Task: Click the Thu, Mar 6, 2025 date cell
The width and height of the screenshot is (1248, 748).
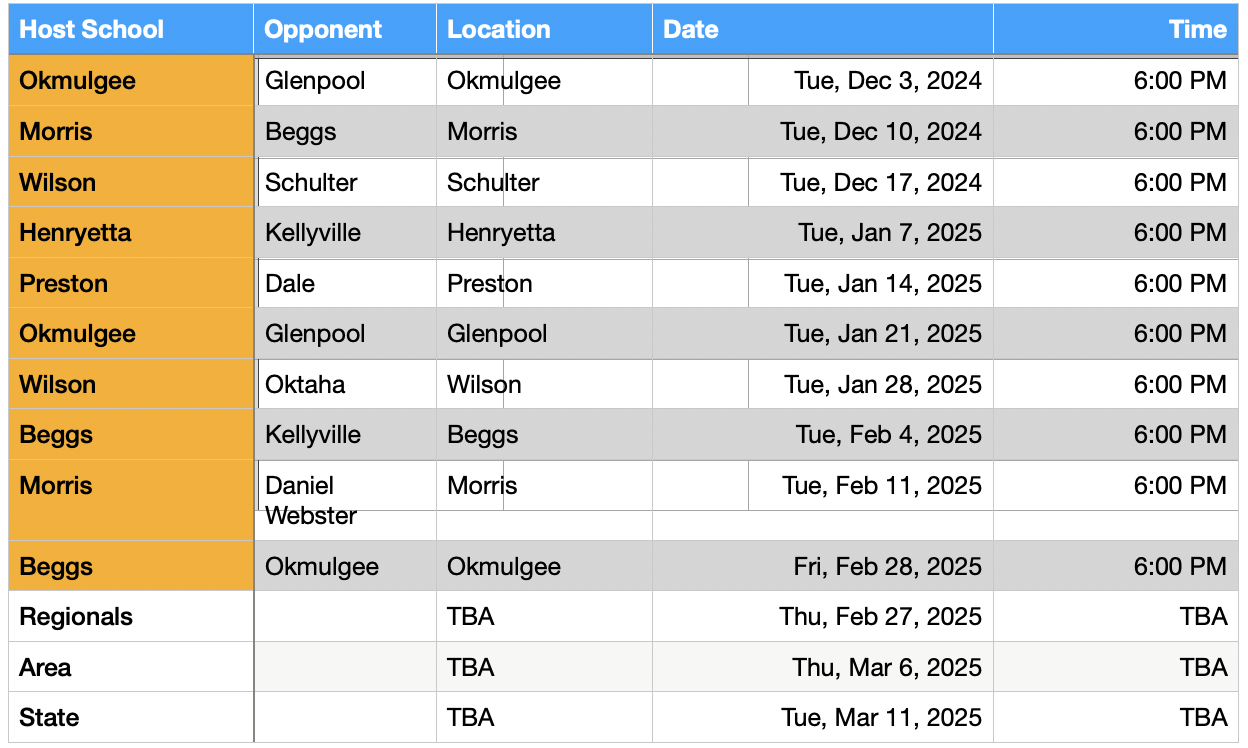Action: coord(823,667)
